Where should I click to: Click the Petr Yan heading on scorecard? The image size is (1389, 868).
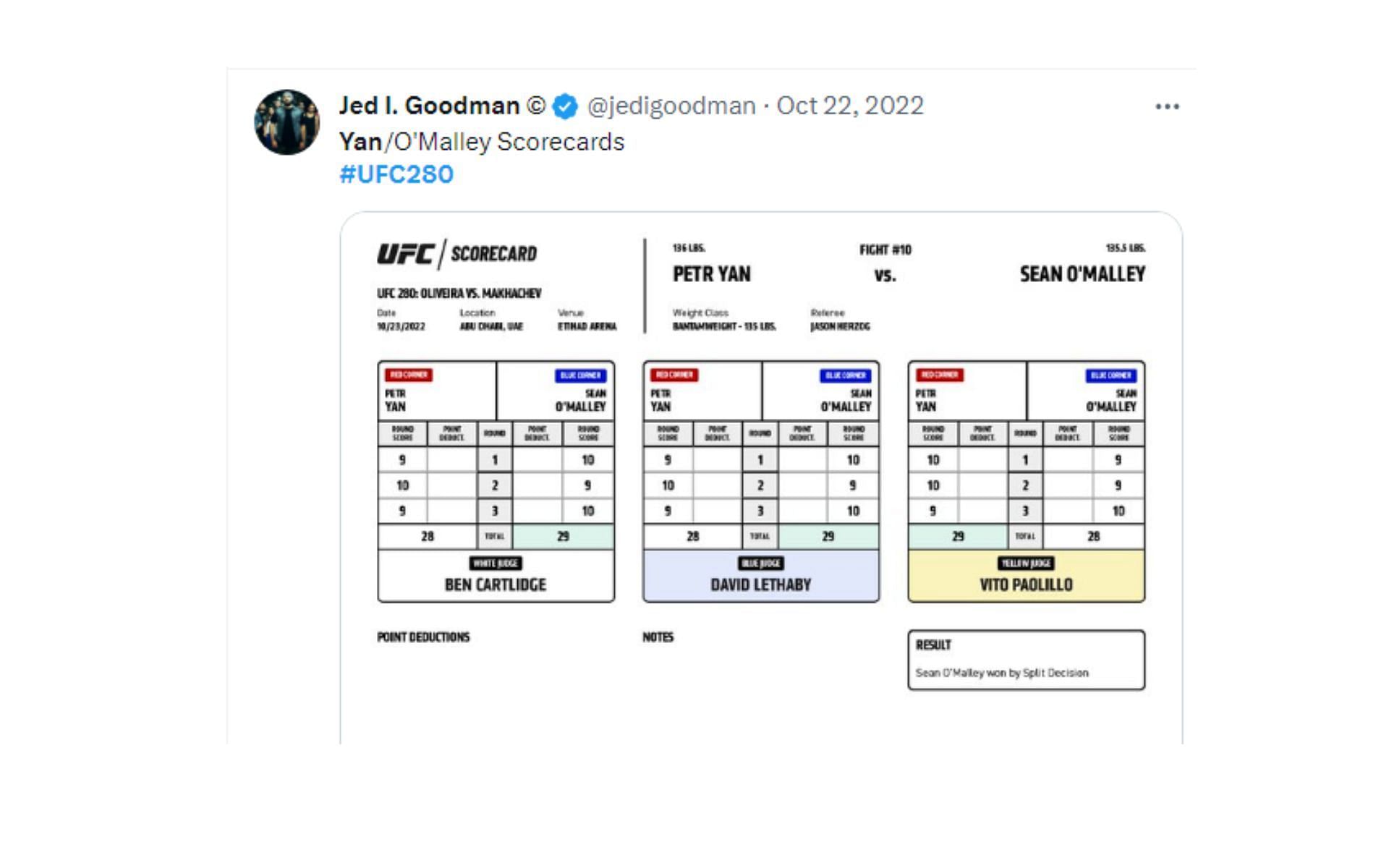coord(712,274)
